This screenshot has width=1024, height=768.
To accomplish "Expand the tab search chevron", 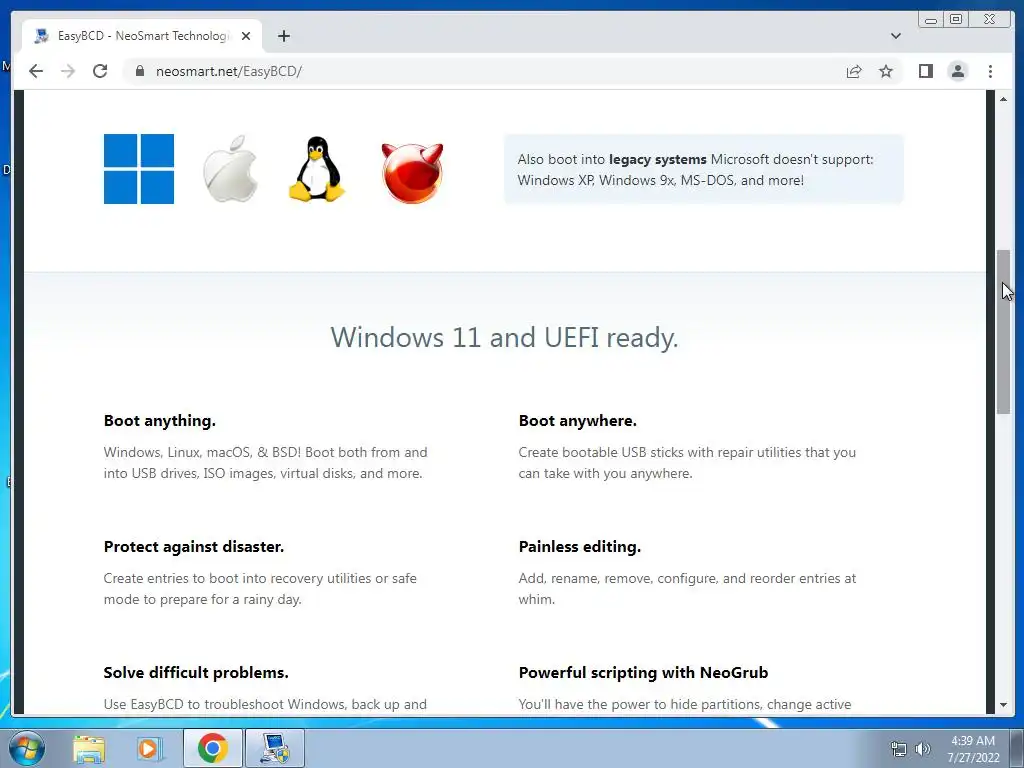I will pos(895,36).
